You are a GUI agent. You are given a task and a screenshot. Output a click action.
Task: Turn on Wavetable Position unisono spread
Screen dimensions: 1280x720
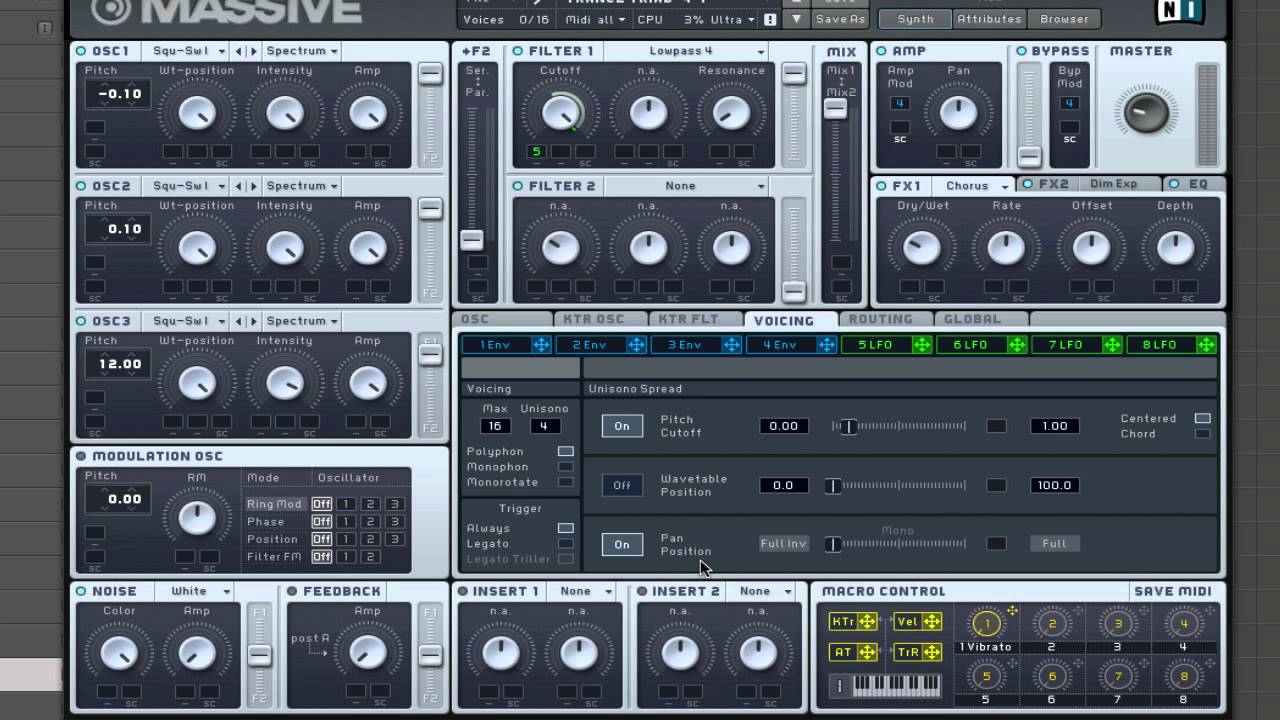click(621, 485)
